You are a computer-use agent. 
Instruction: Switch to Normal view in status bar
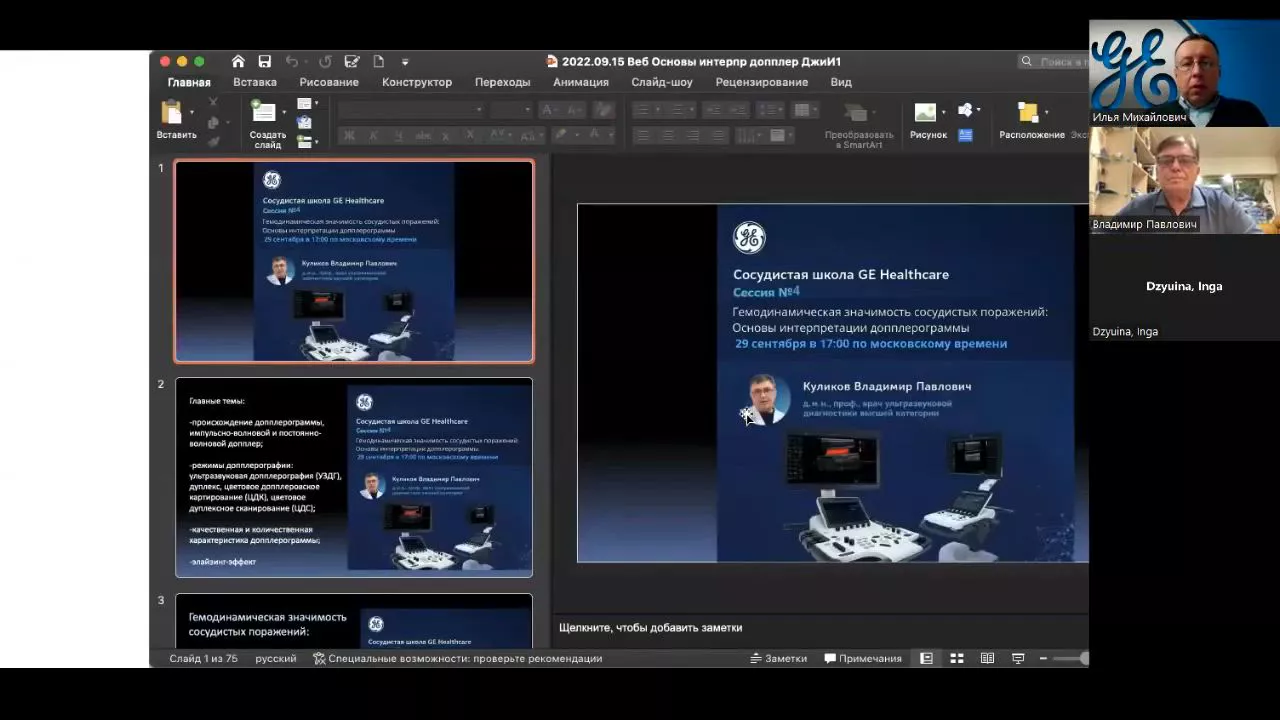(x=927, y=658)
